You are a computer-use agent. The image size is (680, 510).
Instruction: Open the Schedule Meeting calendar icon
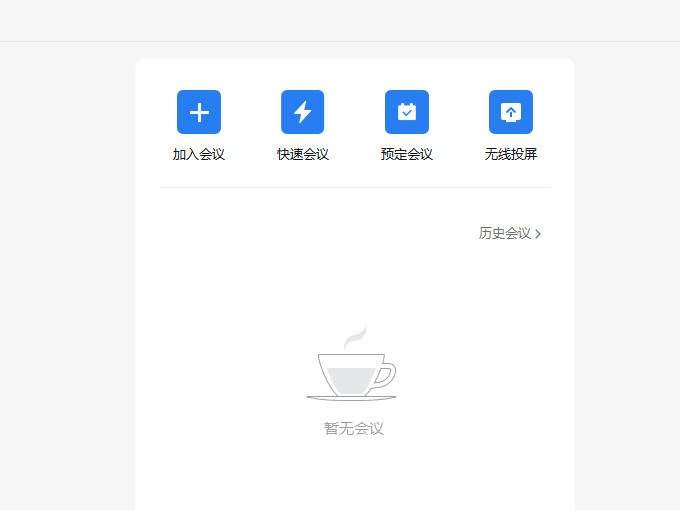pos(407,112)
